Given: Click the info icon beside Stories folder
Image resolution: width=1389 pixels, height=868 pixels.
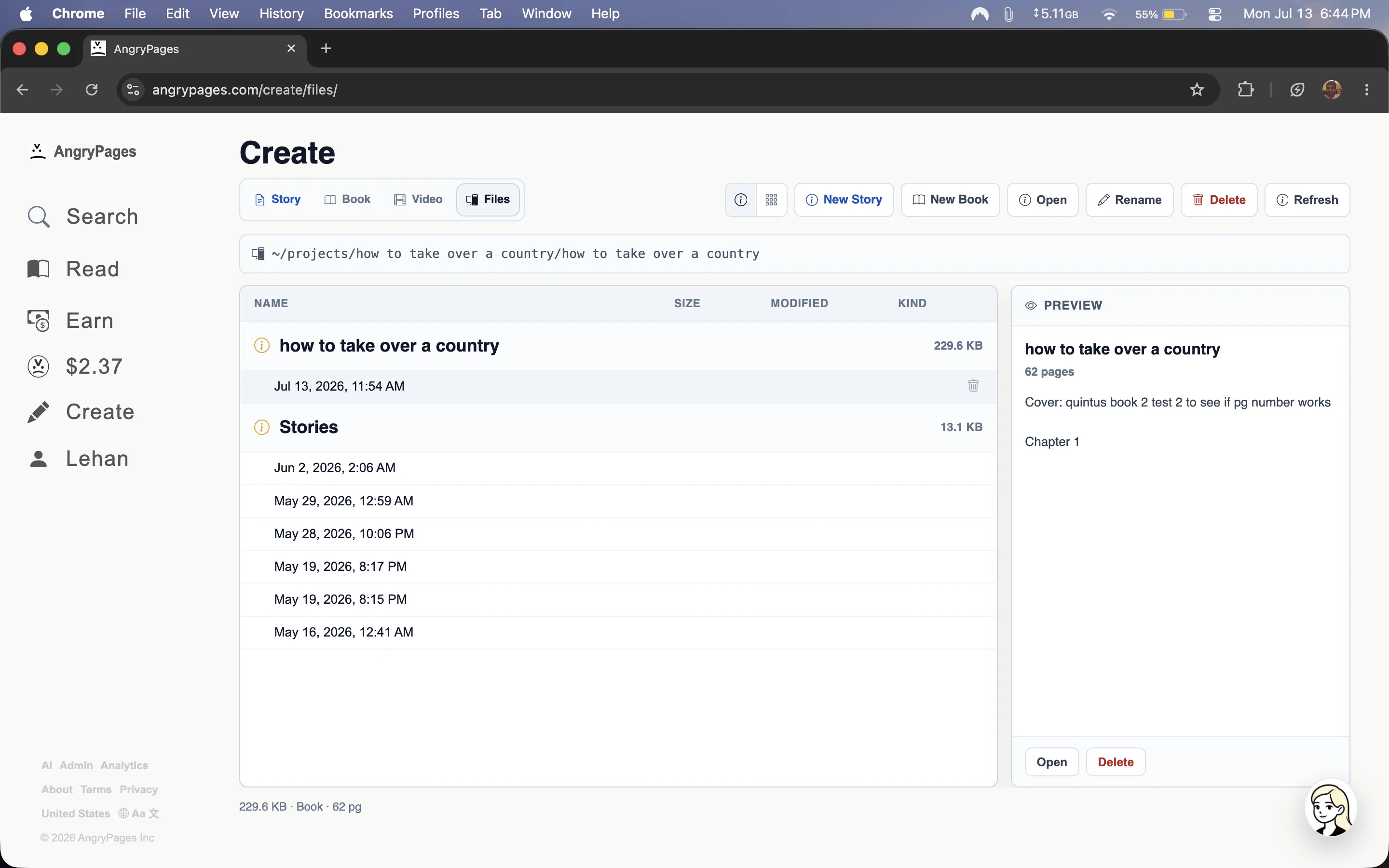Looking at the screenshot, I should click(262, 427).
